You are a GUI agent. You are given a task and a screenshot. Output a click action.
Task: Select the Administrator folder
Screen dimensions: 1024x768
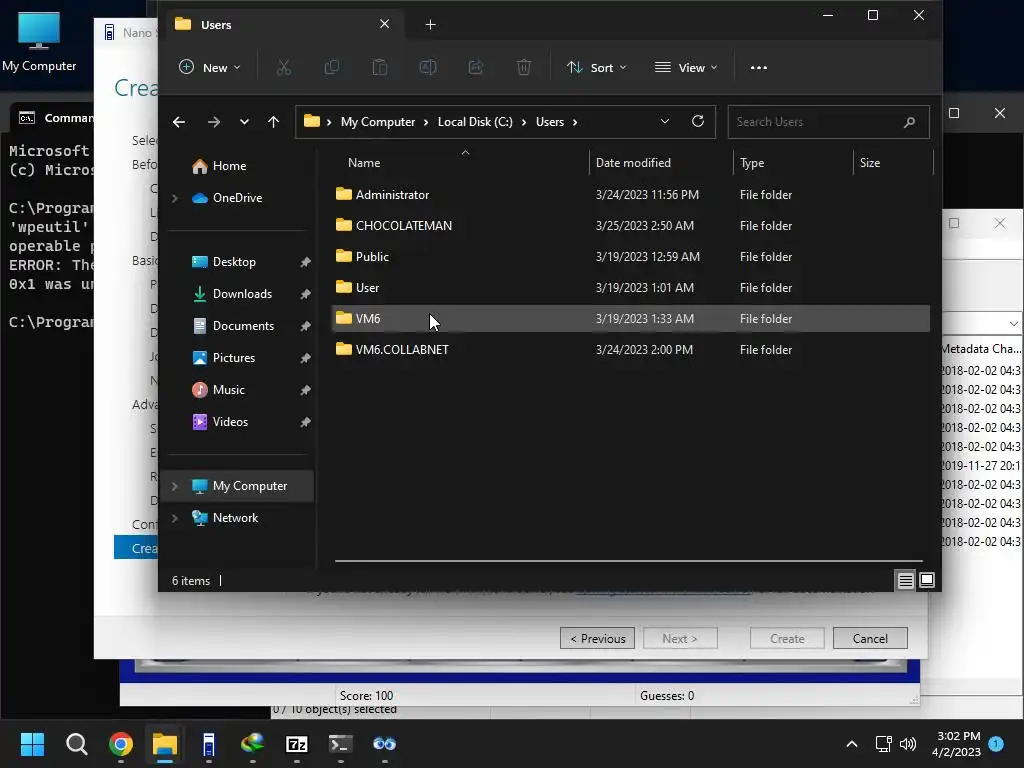630,195
